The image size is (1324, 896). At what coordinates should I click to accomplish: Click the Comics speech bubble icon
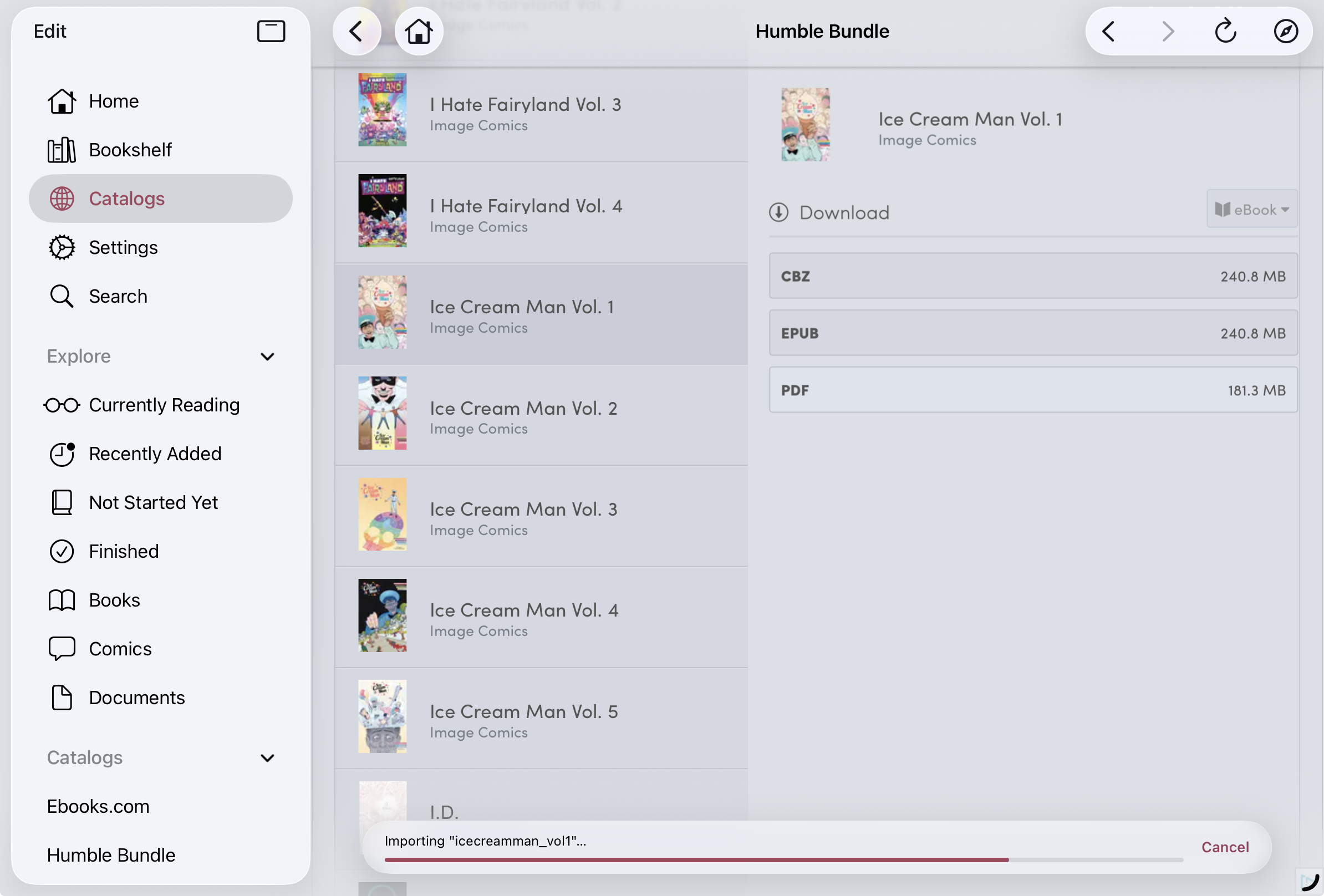[x=62, y=649]
